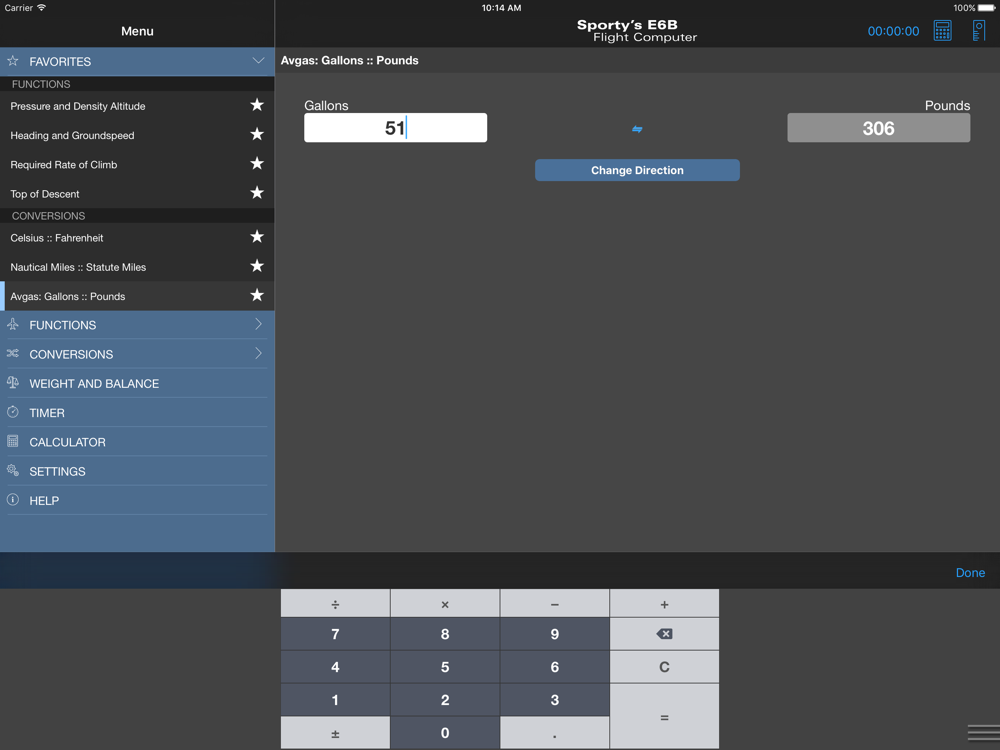The height and width of the screenshot is (750, 1000).
Task: Click the shuffle icon beside Conversions
Action: tap(13, 353)
